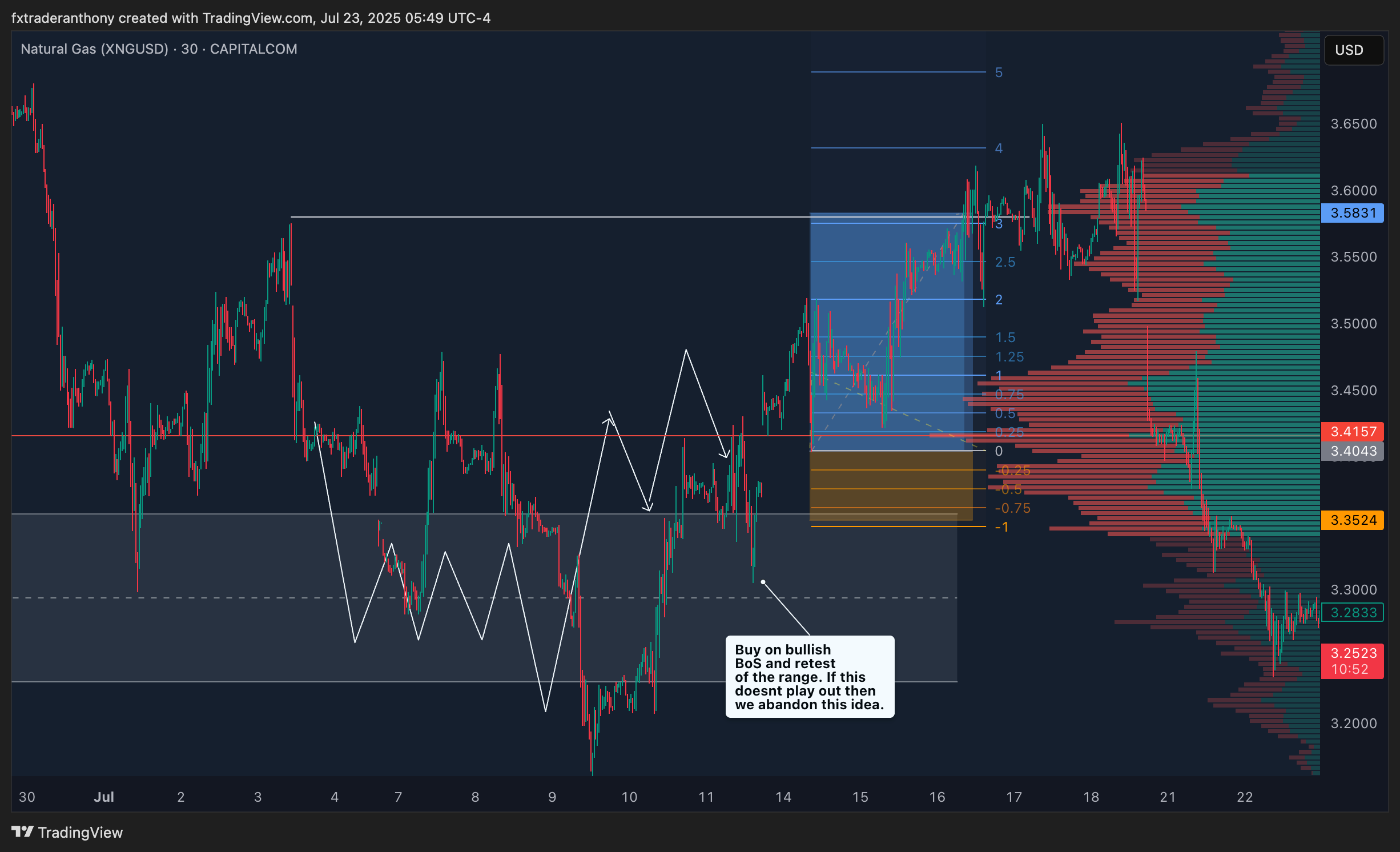The image size is (1400, 852).
Task: Click the TradingView logo at bottom
Action: [67, 833]
